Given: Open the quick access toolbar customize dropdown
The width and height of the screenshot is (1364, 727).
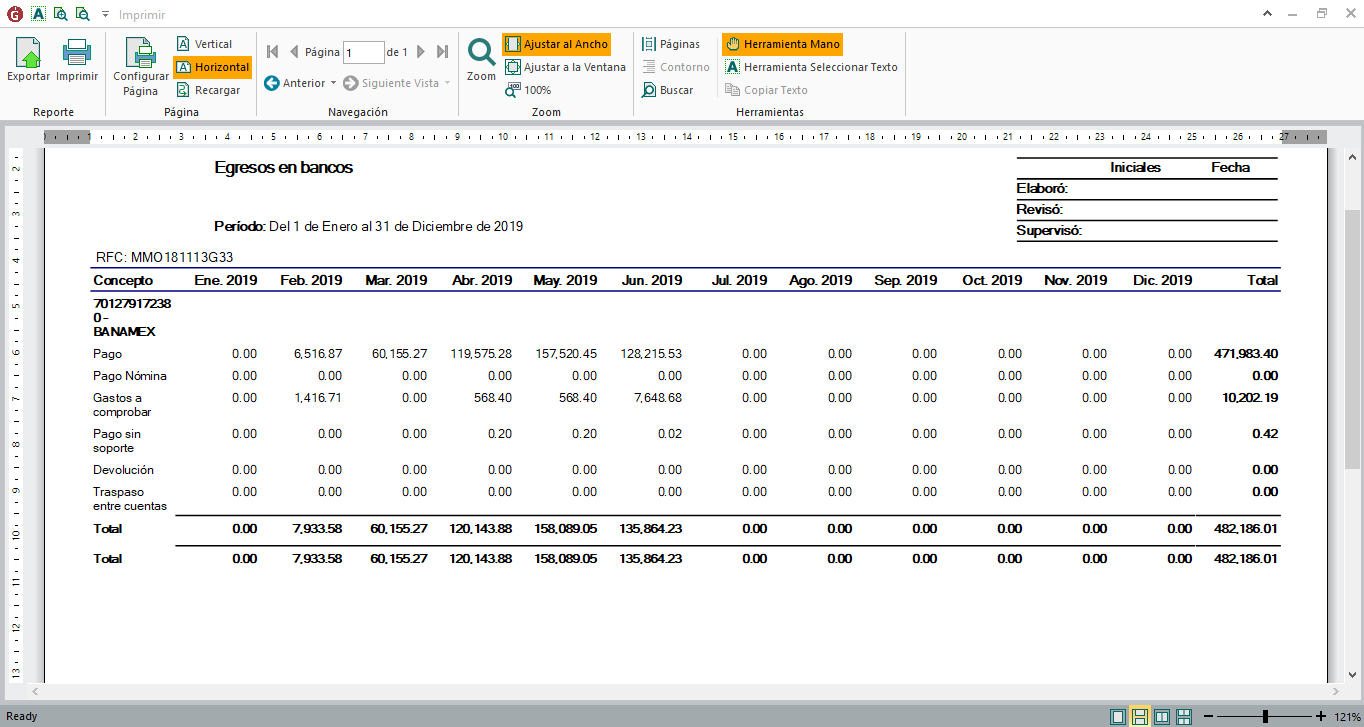Looking at the screenshot, I should tap(105, 15).
